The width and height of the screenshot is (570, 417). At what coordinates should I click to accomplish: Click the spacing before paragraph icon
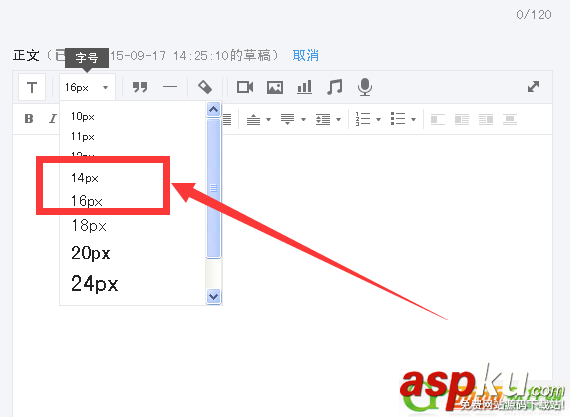point(253,119)
